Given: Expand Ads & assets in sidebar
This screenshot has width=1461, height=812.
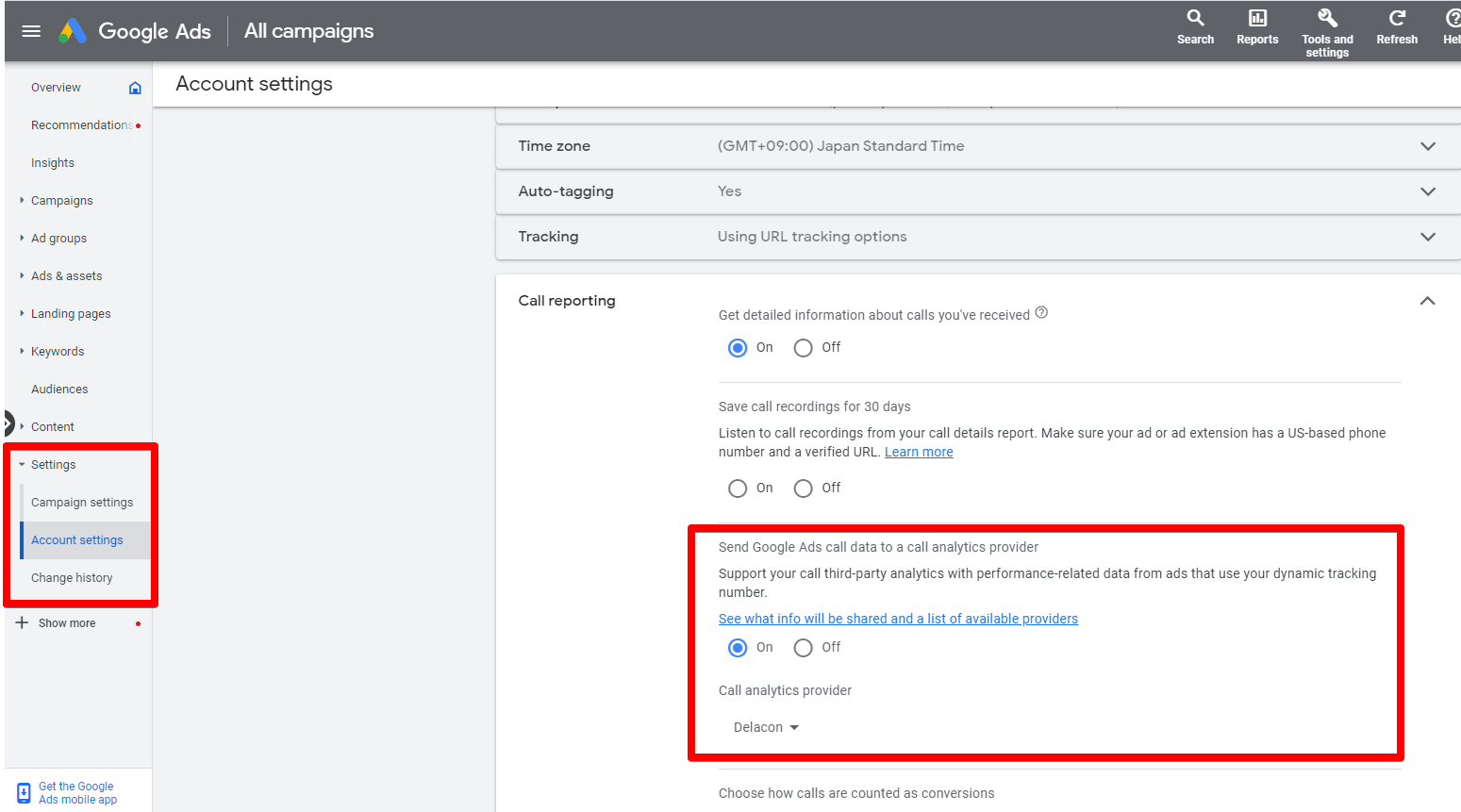Looking at the screenshot, I should (22, 275).
